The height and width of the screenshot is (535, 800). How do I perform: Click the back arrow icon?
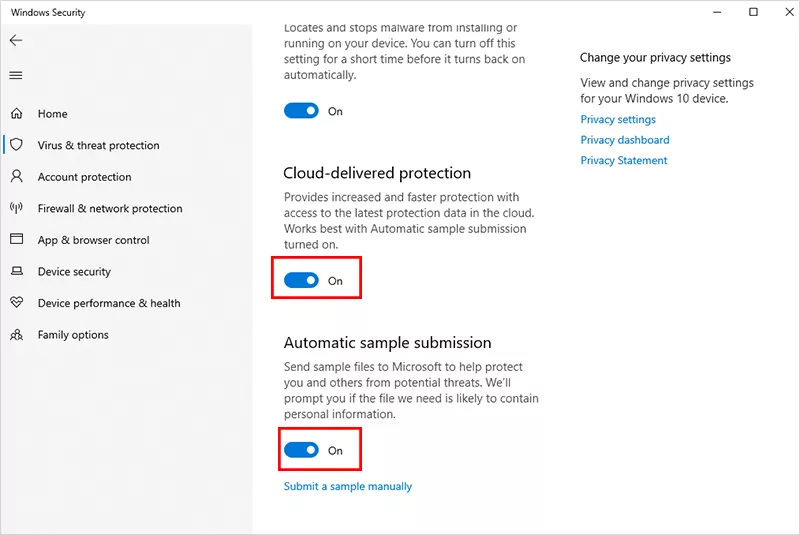(x=16, y=41)
